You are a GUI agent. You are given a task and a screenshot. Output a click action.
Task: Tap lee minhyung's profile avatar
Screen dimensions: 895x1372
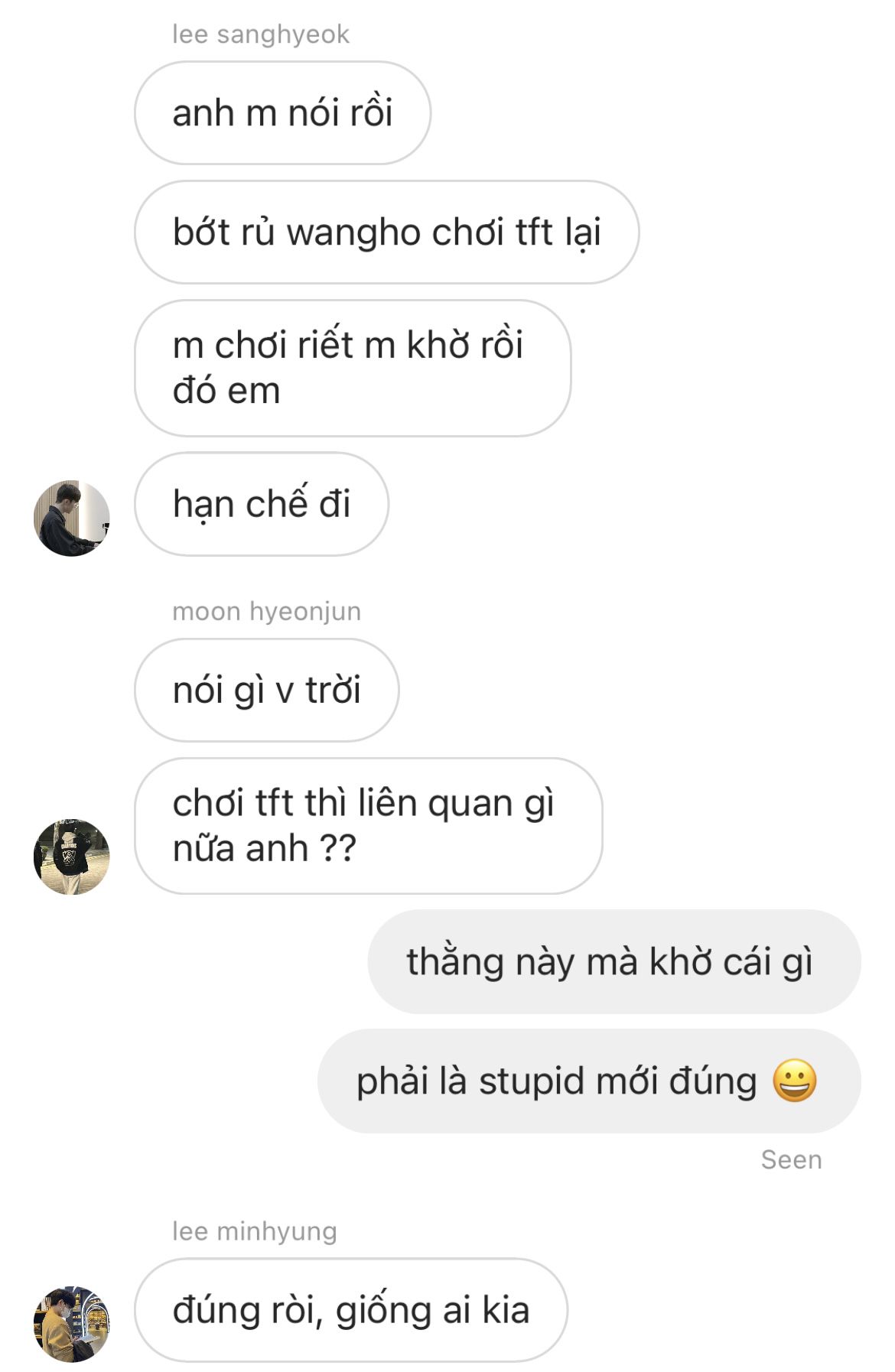click(x=72, y=1324)
